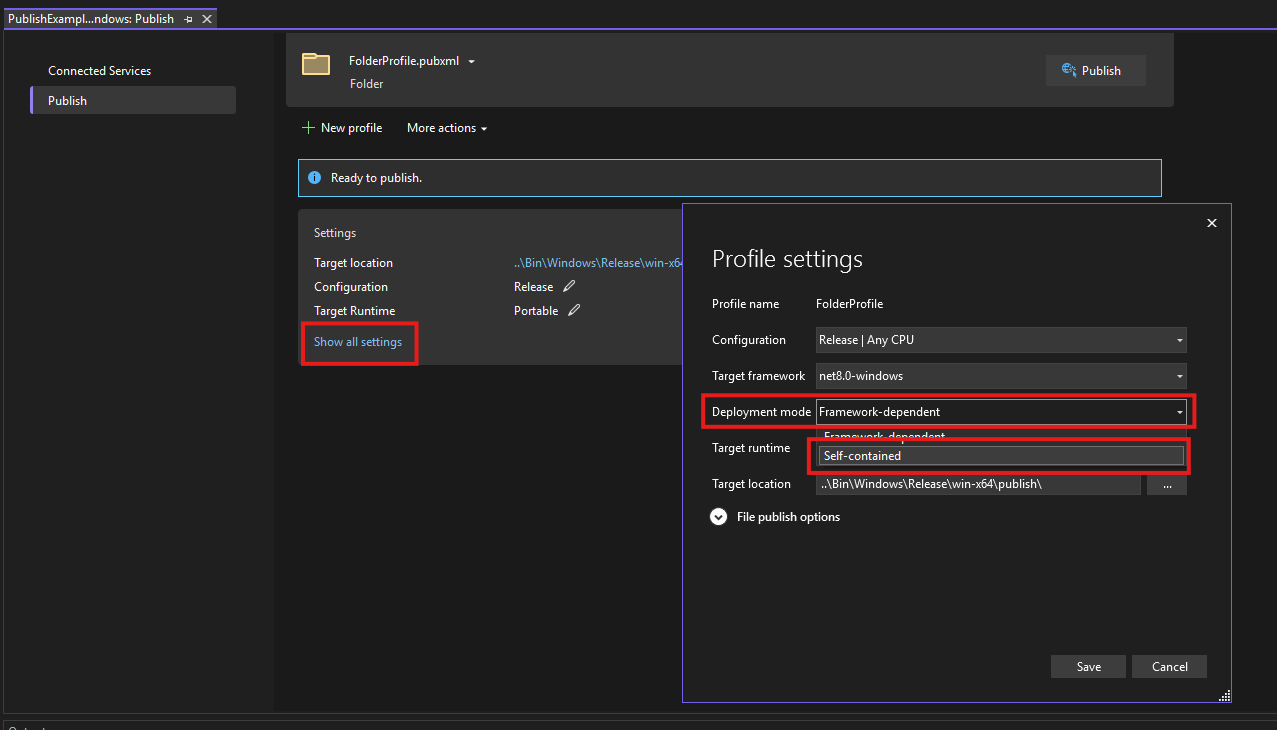The width and height of the screenshot is (1277, 730).
Task: Click the info icon beside Ready to publish
Action: [314, 178]
